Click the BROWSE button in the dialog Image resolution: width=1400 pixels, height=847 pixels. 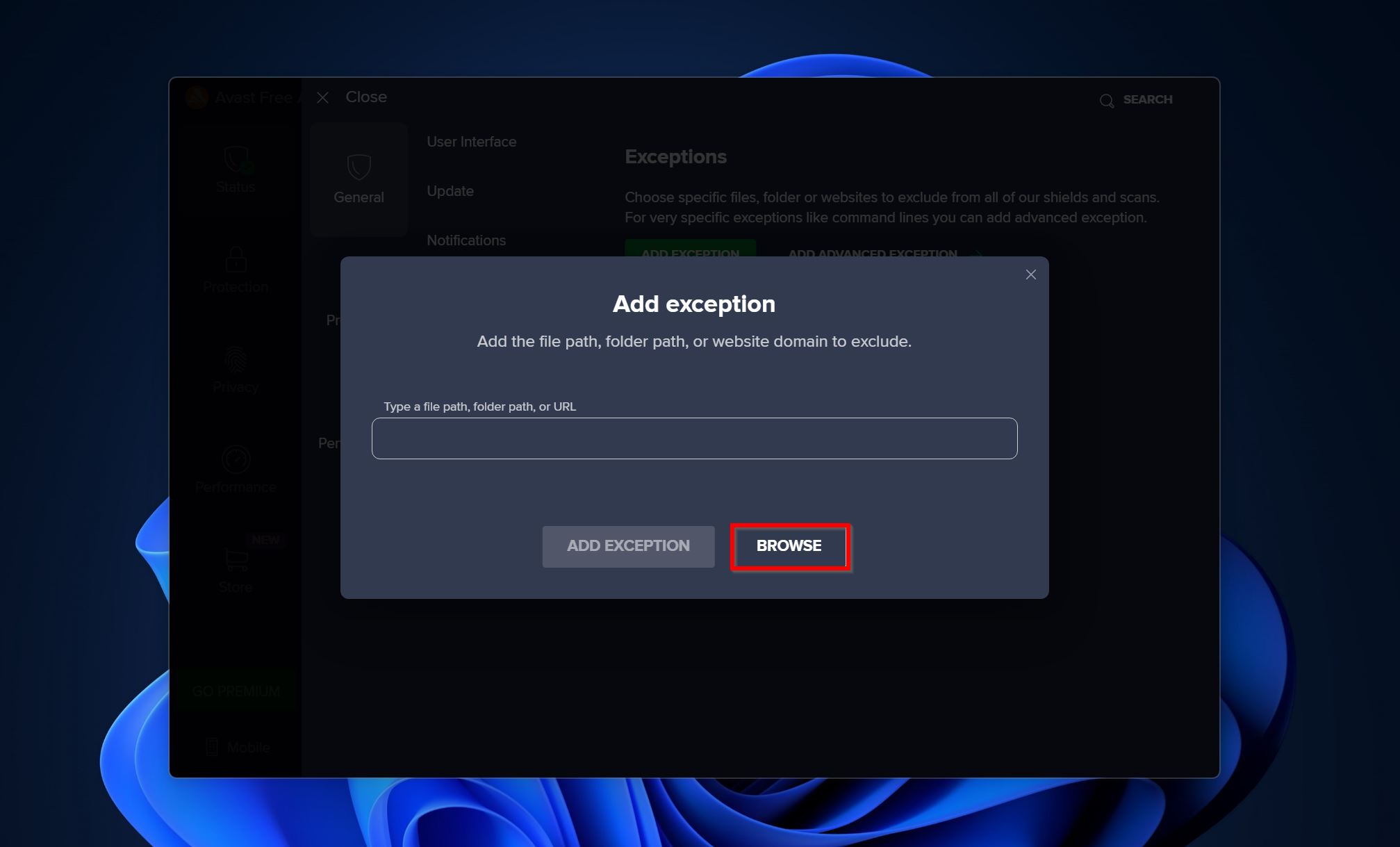click(x=790, y=547)
